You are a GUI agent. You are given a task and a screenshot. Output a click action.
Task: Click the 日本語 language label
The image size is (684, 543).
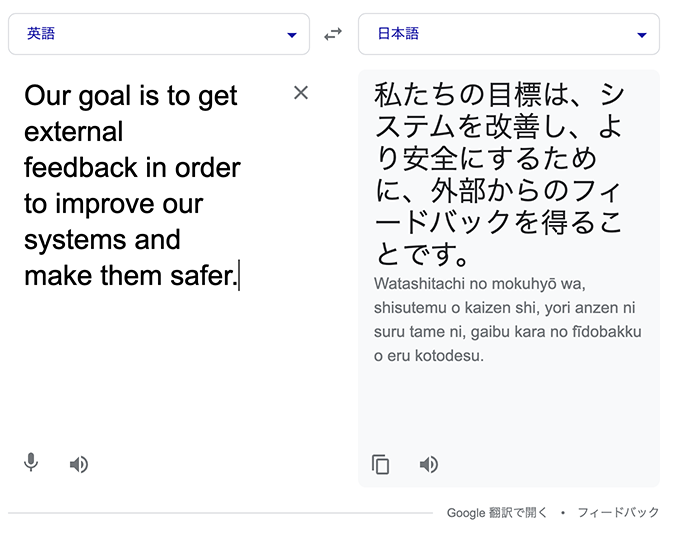click(398, 34)
